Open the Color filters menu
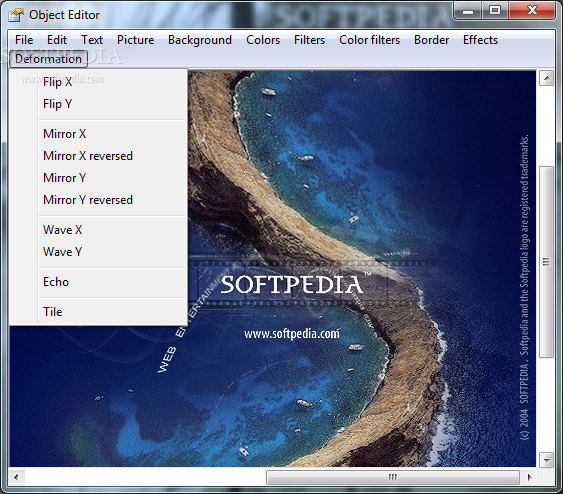 coord(369,40)
